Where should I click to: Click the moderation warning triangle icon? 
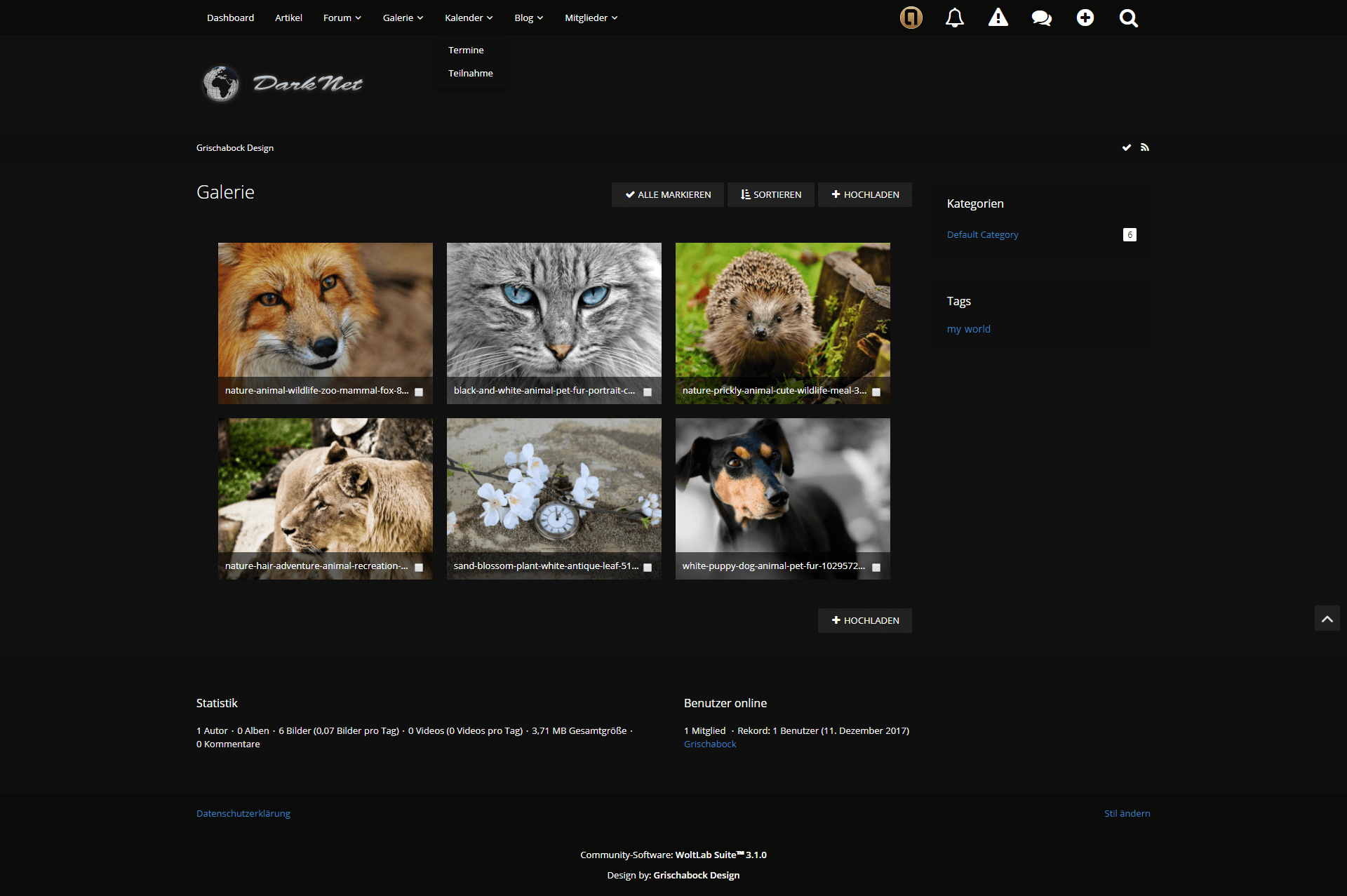point(998,18)
